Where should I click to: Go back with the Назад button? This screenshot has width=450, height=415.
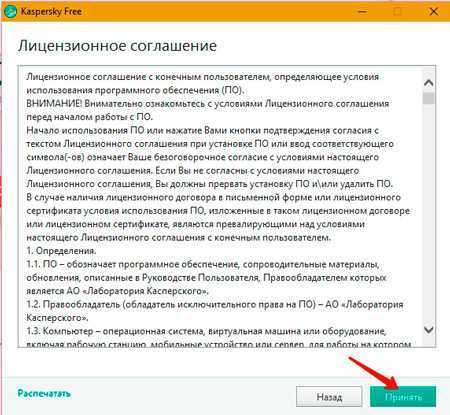tap(329, 397)
